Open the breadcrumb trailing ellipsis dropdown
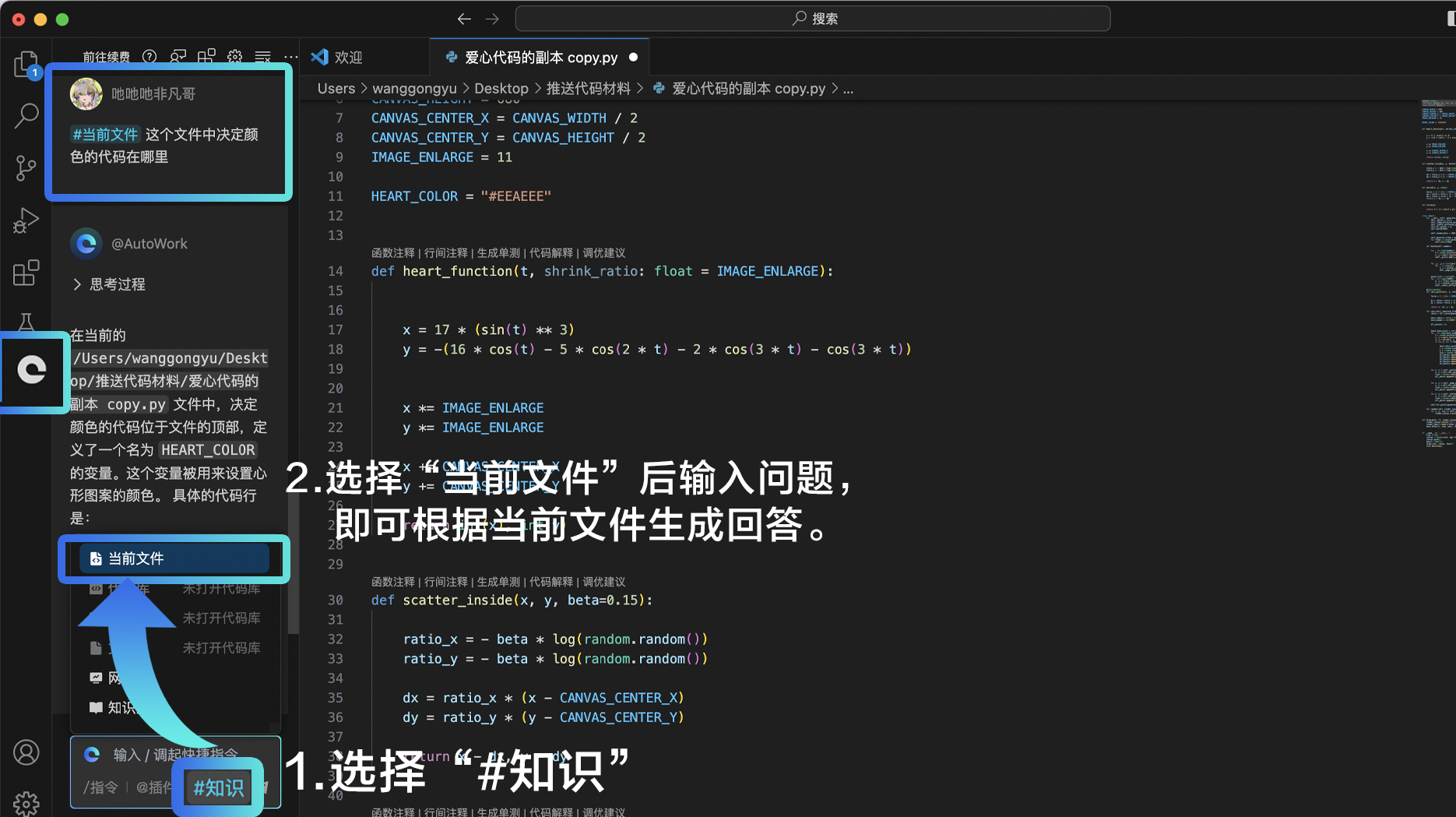 click(848, 89)
